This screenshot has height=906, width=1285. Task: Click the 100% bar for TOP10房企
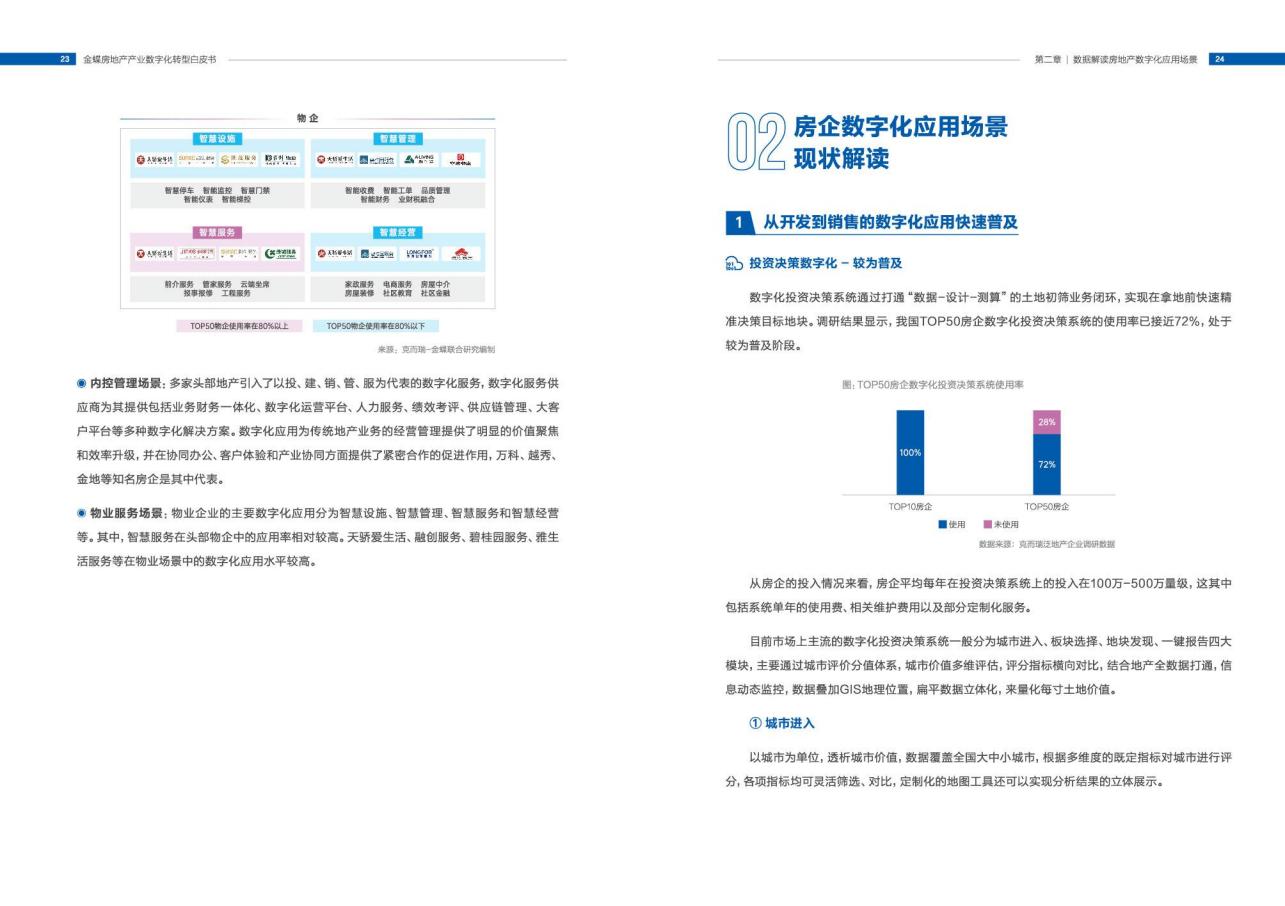click(x=910, y=452)
